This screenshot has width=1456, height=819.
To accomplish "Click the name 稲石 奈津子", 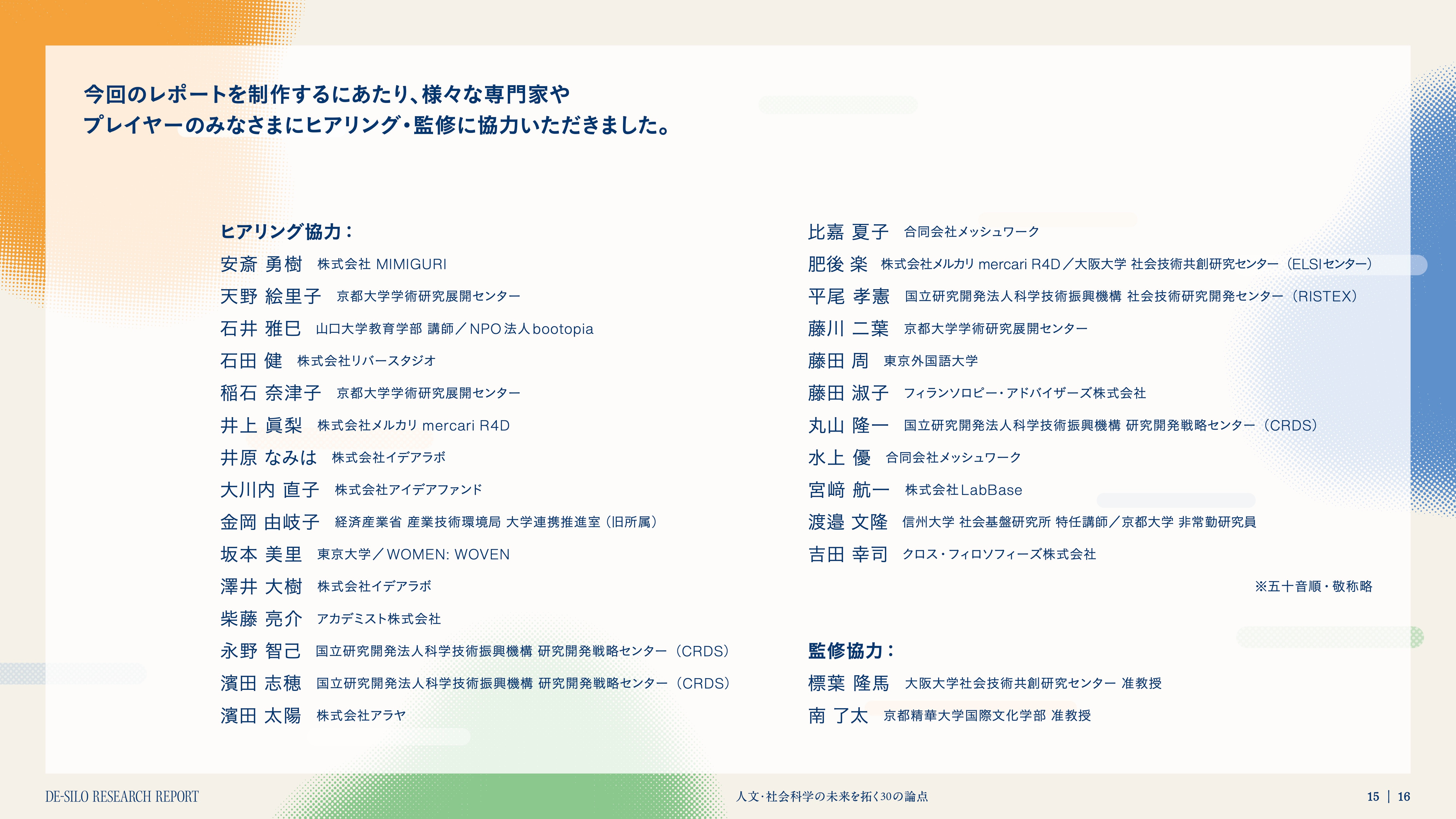I will (x=271, y=393).
